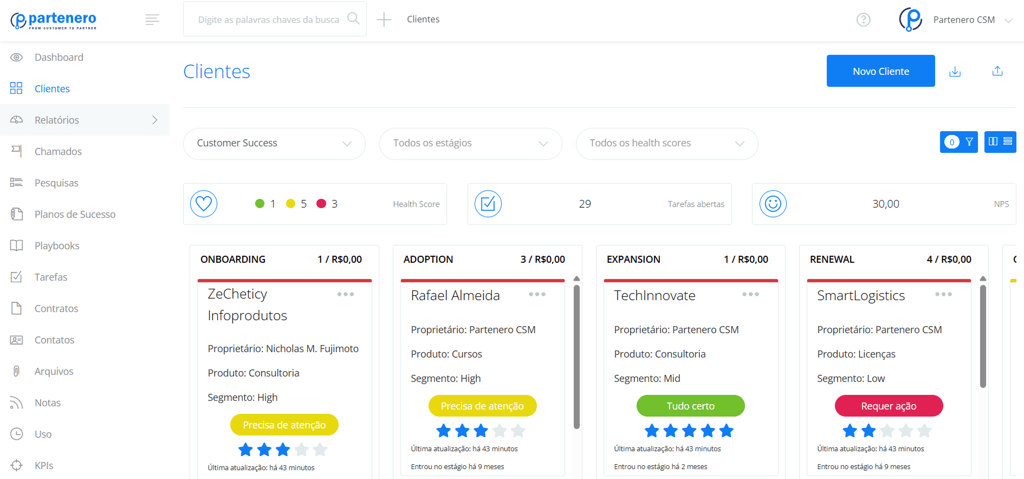
Task: Click the Novo Cliente button
Action: click(880, 71)
